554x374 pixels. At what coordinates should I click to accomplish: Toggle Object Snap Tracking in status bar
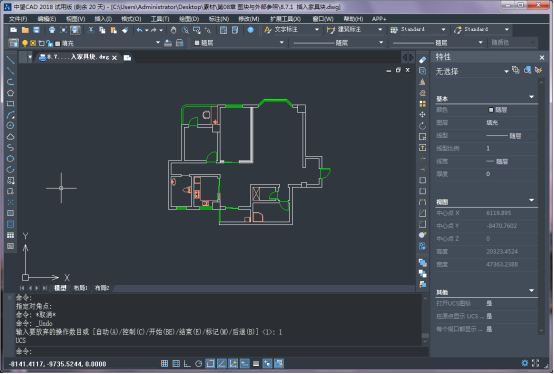(x=222, y=363)
